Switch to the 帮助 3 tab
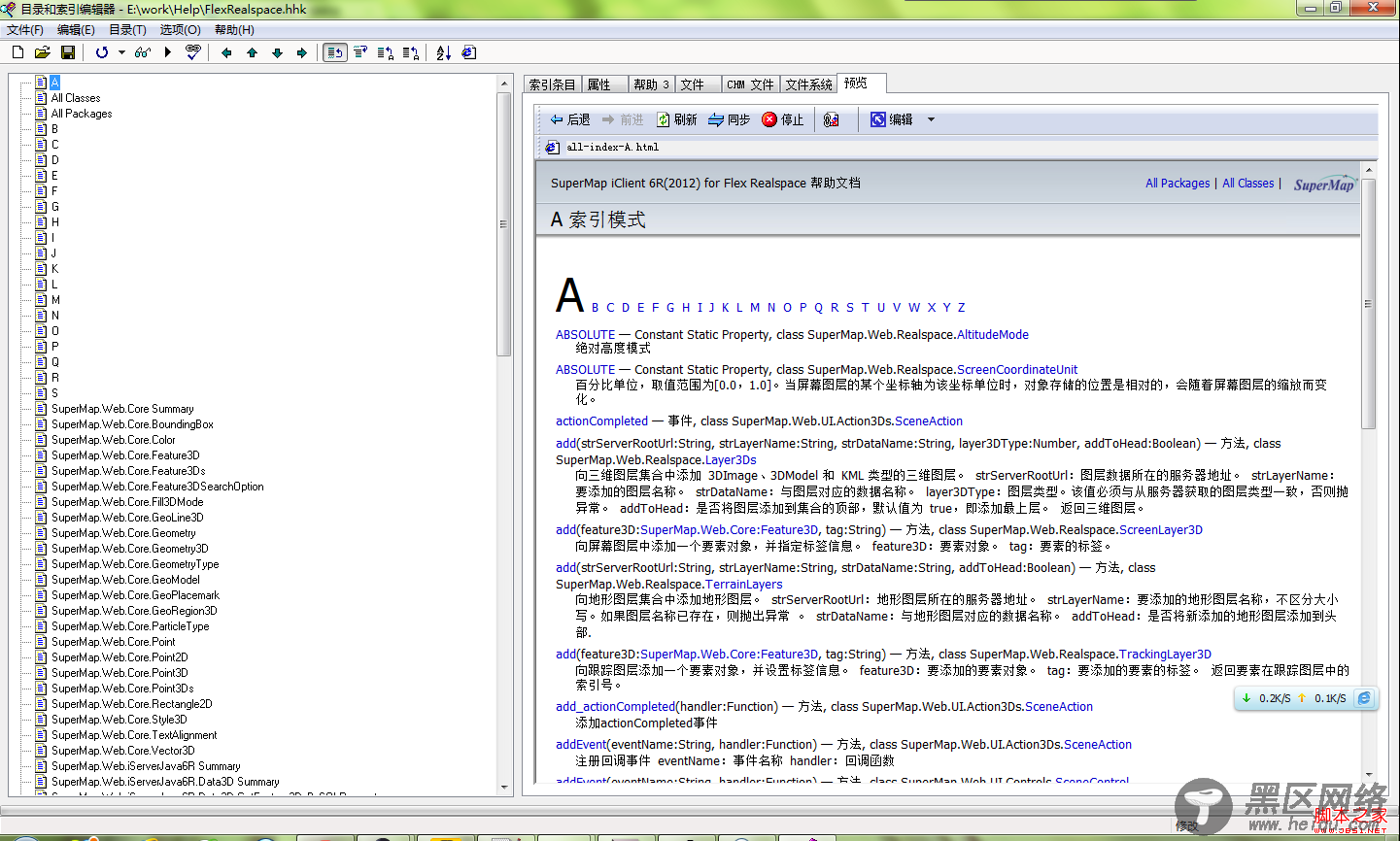Screen dimensions: 1400x841 651,85
